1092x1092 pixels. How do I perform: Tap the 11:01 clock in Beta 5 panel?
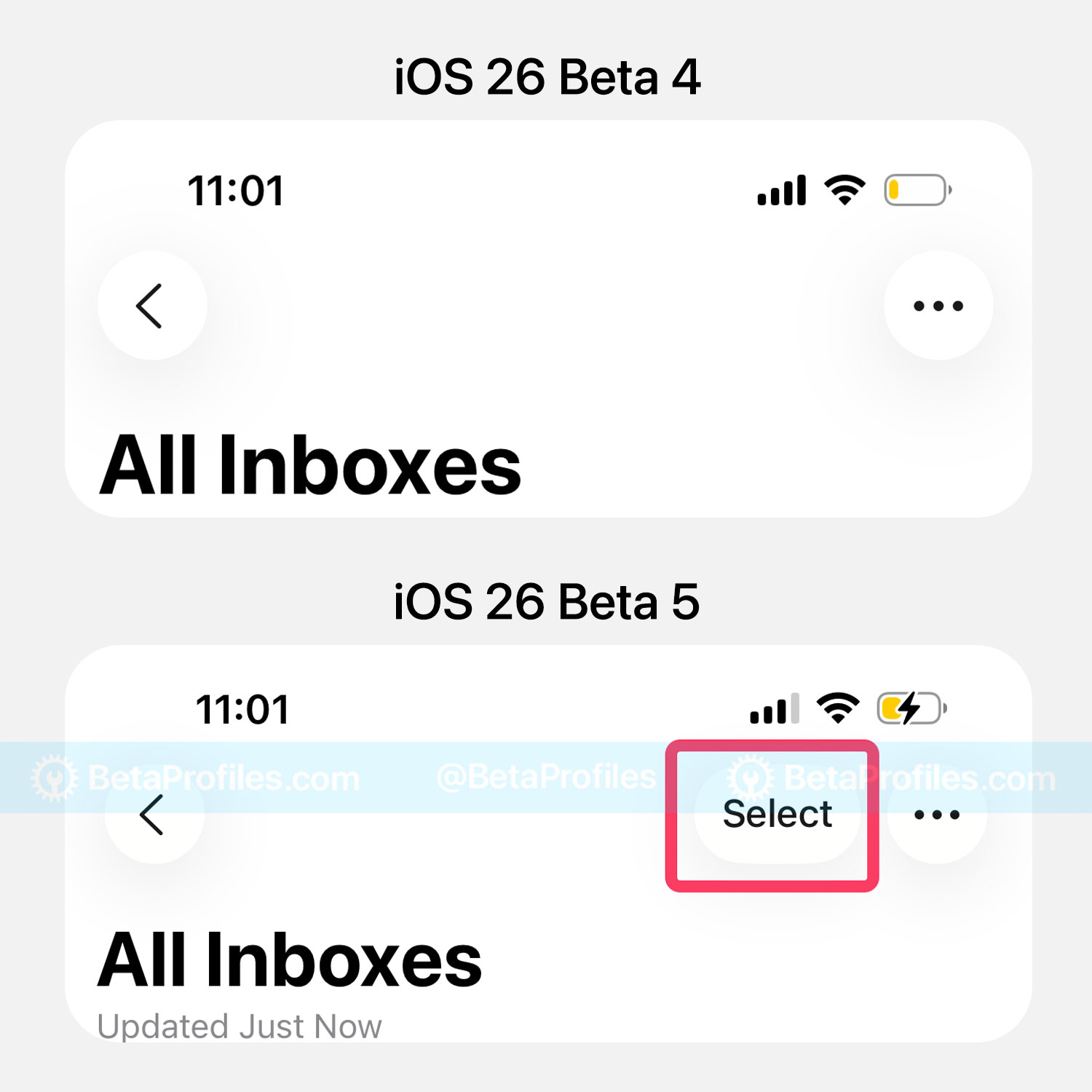point(242,710)
